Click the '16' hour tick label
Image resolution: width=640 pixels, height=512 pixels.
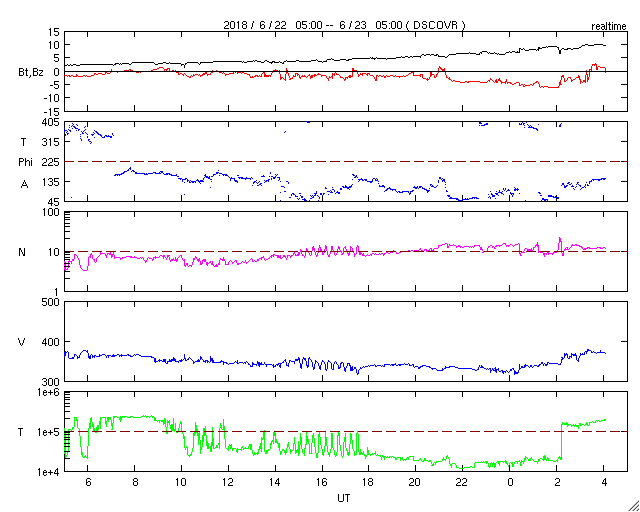click(x=322, y=482)
